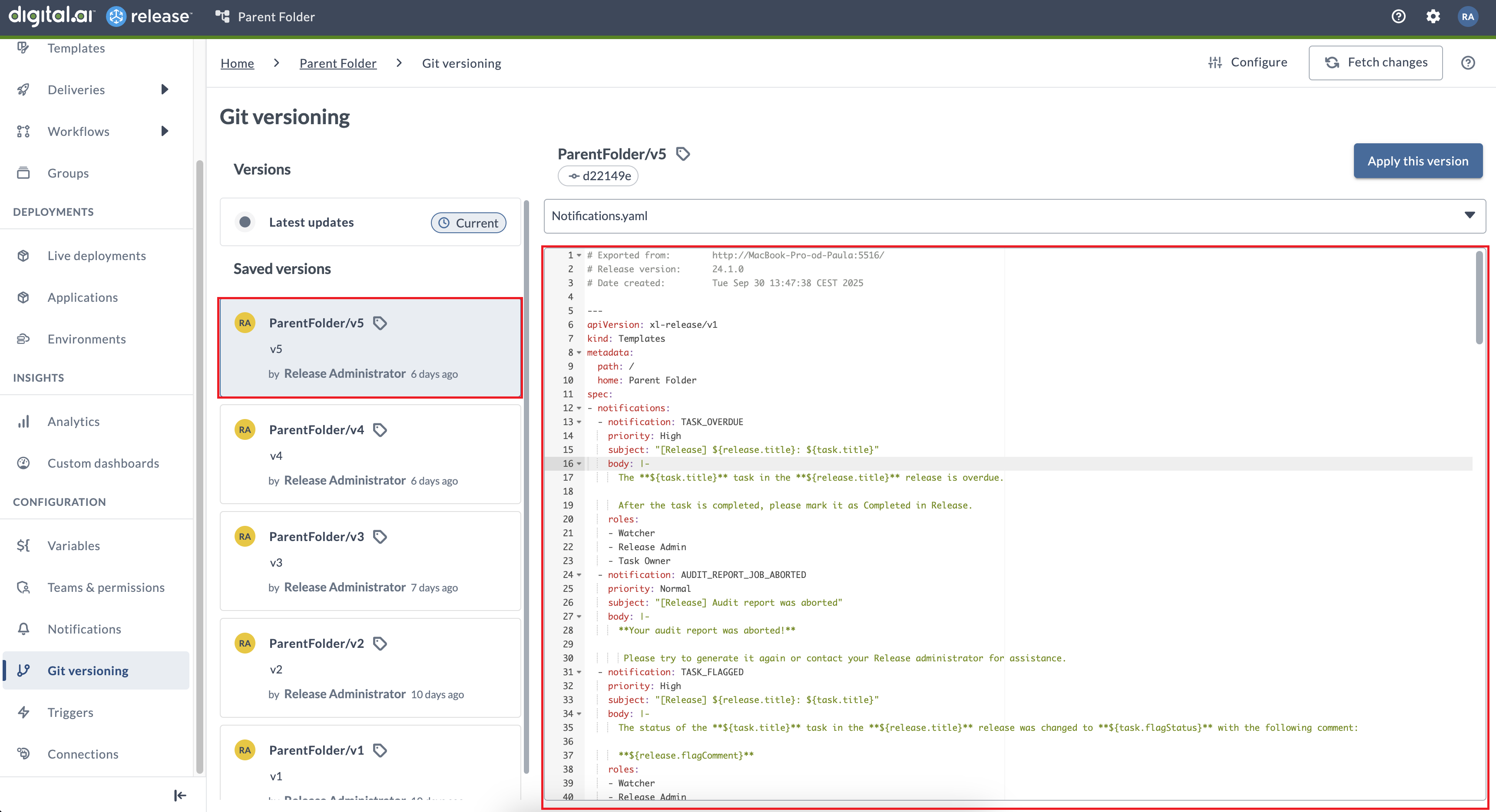
Task: Collapse the sidebar using the bottom arrow icon
Action: point(180,795)
